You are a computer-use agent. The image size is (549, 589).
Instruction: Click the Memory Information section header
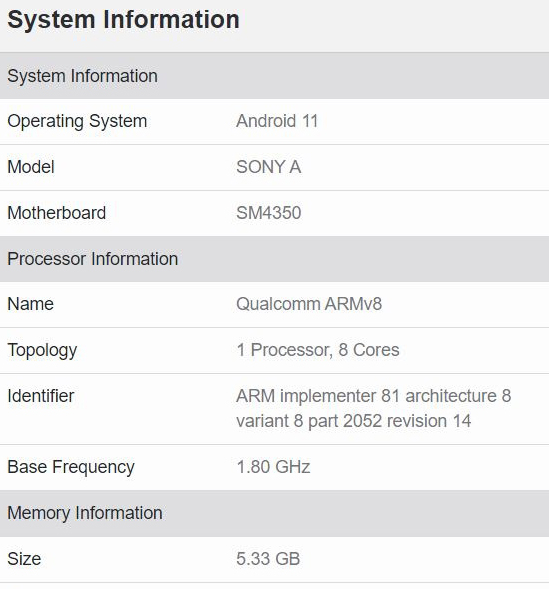point(274,513)
